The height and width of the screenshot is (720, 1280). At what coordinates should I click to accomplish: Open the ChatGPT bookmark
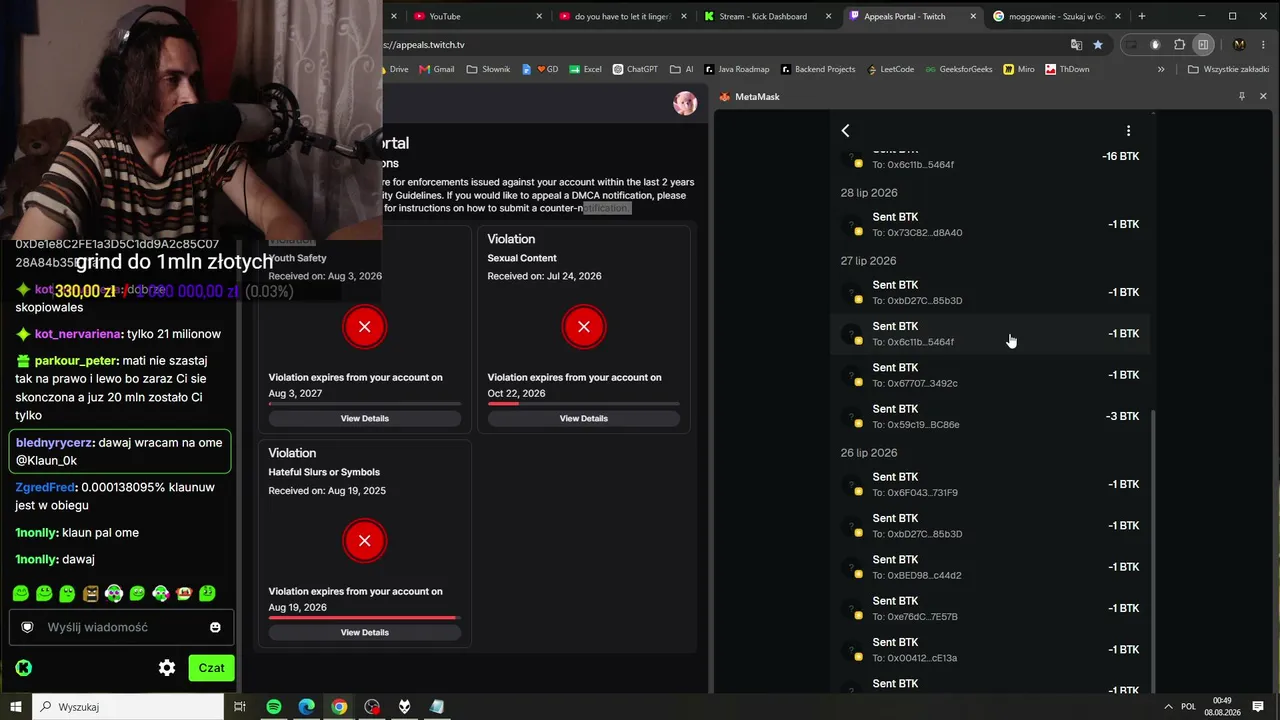pyautogui.click(x=635, y=70)
